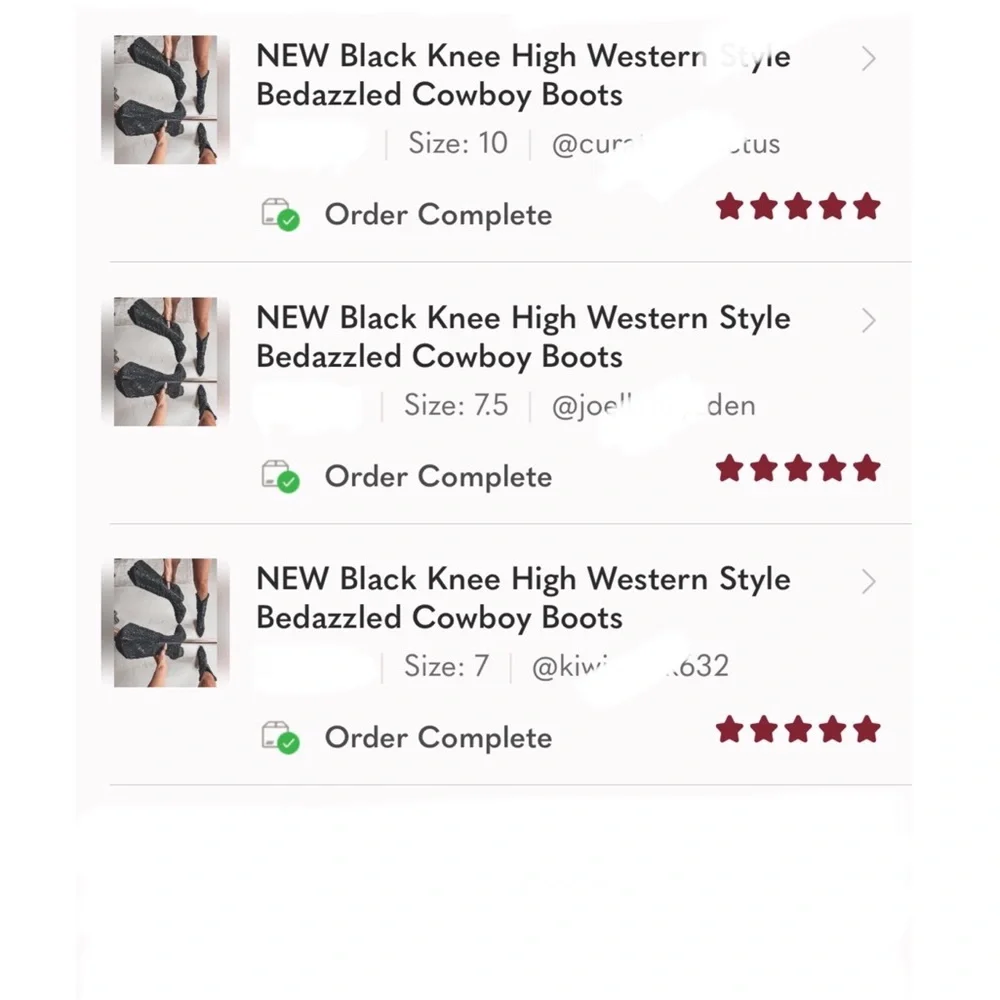Click the first star of the top order rating

point(728,206)
